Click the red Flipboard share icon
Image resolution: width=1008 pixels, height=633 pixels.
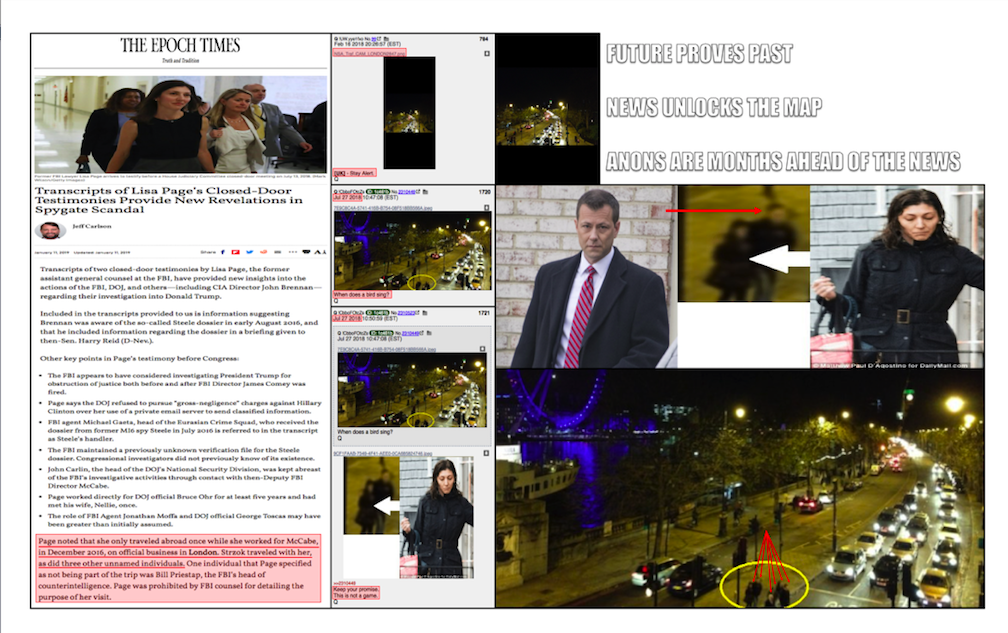click(235, 252)
